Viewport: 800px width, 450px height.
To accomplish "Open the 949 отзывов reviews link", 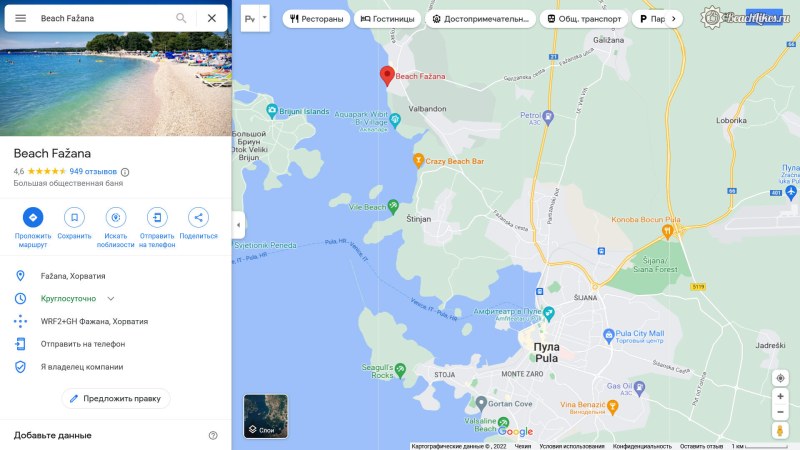I will coord(93,171).
